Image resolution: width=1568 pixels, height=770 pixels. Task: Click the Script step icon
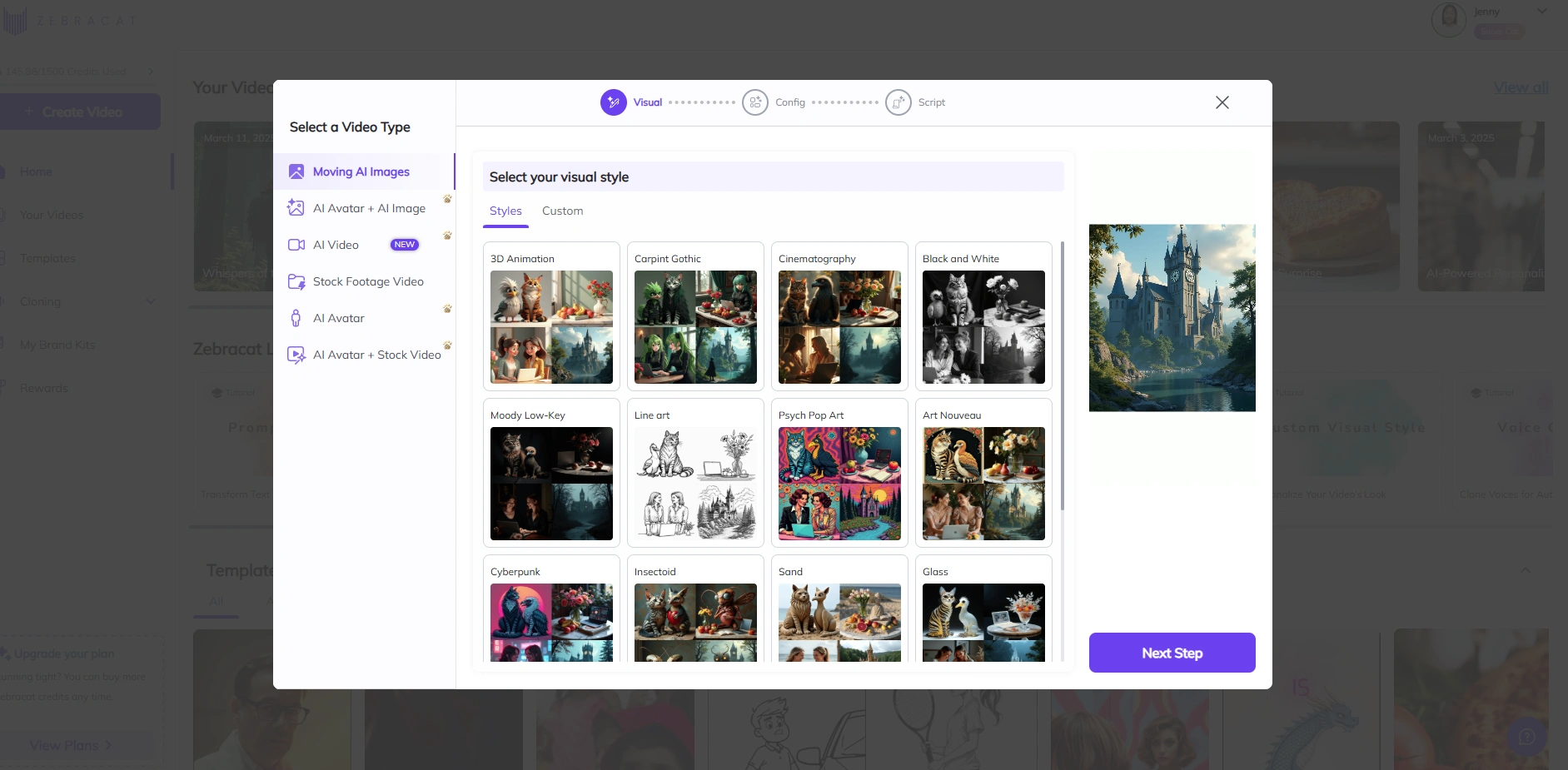pos(898,102)
